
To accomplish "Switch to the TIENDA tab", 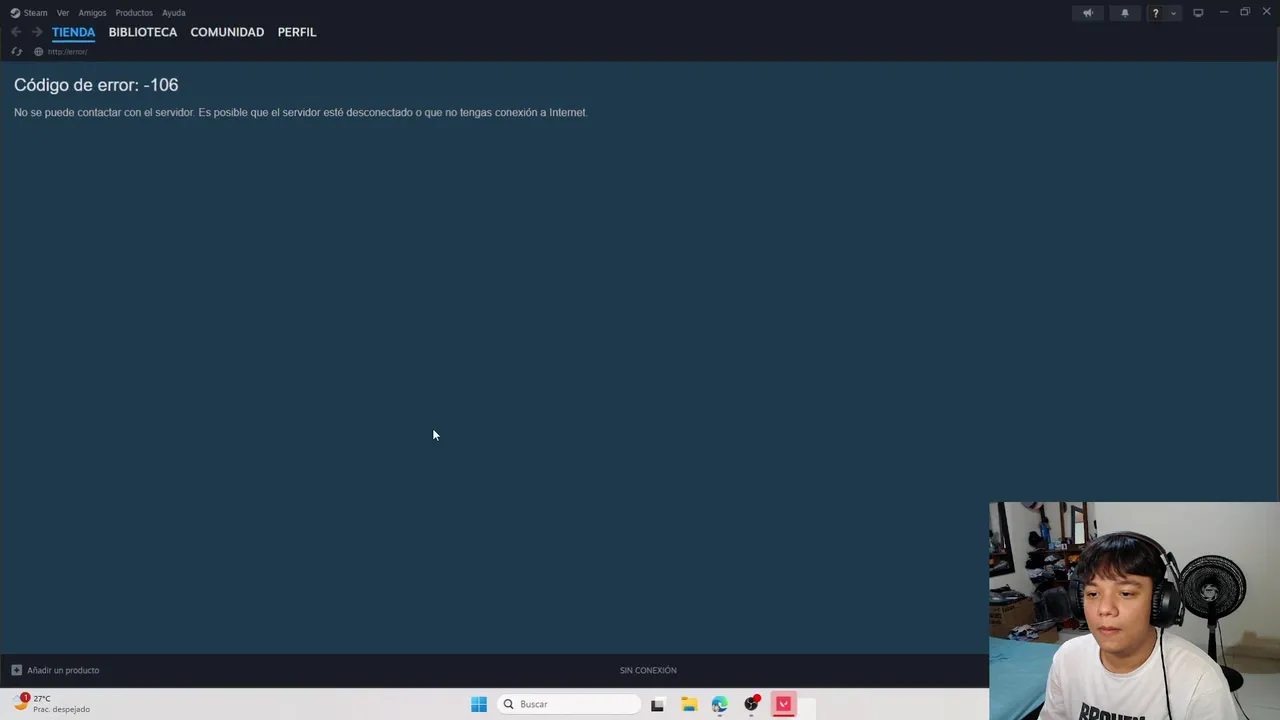I will [x=73, y=32].
